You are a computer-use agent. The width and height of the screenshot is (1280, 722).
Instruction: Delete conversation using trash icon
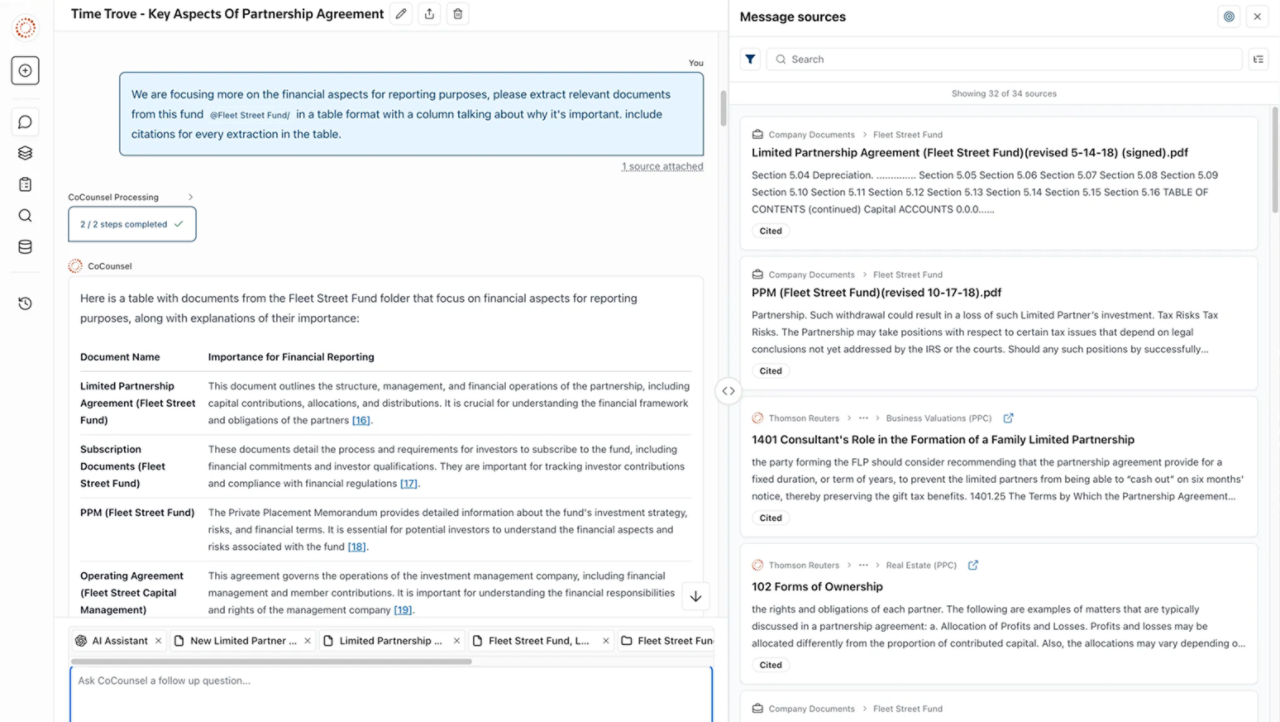pos(458,14)
